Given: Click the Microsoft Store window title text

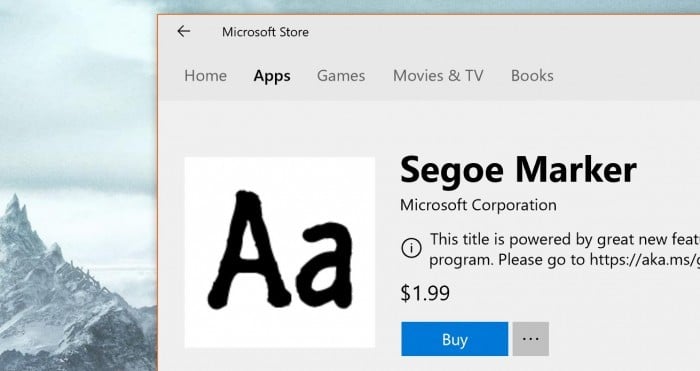Looking at the screenshot, I should [265, 32].
